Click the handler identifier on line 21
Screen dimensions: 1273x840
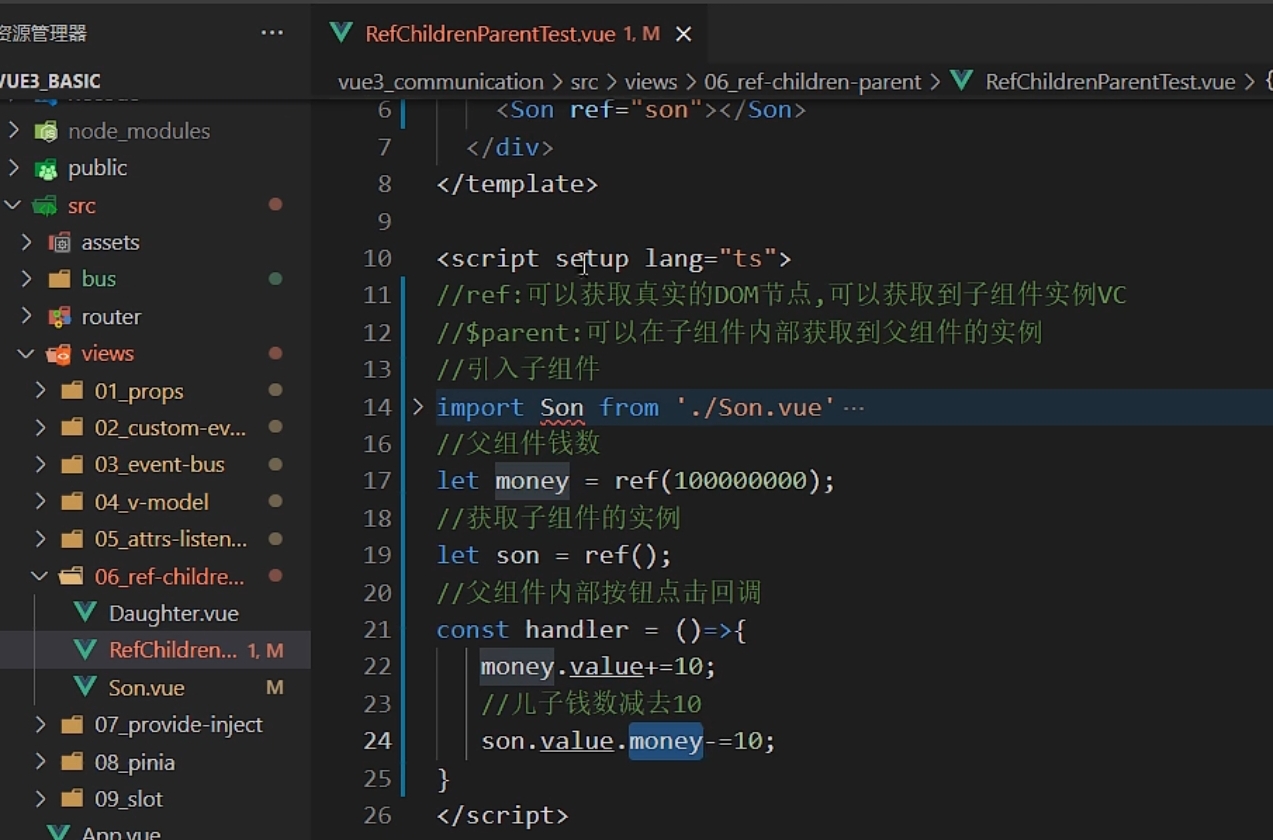pos(577,630)
